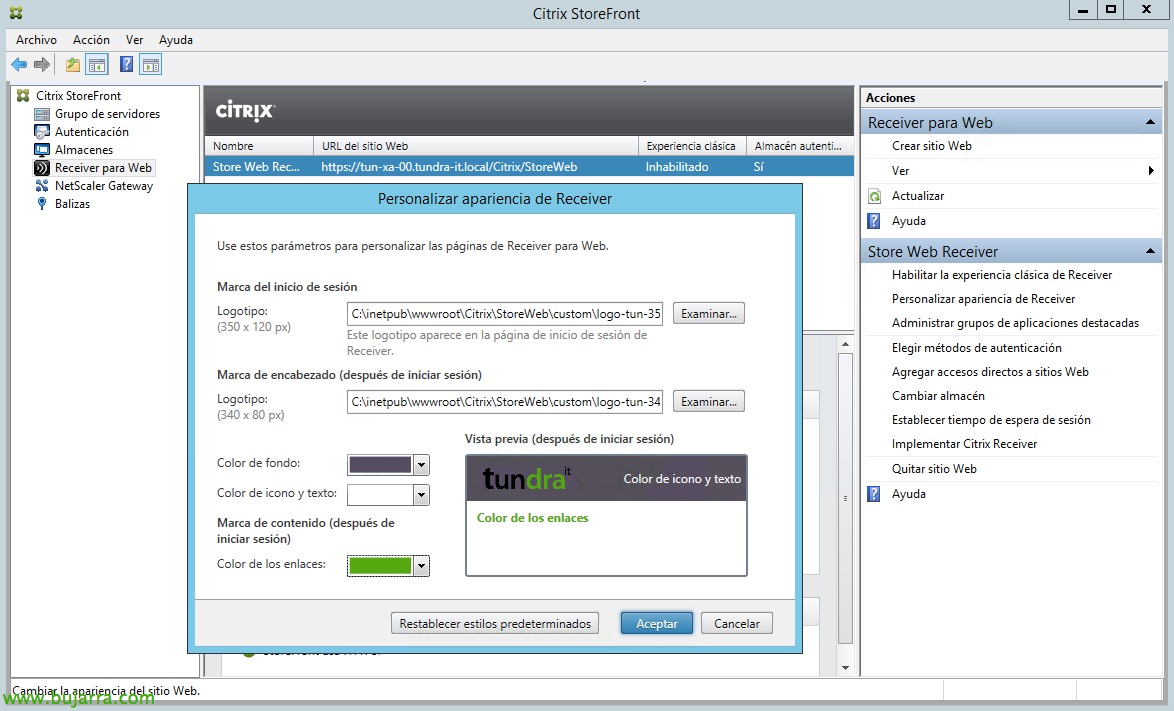
Task: Click the details pane scrollbar down arrow
Action: click(845, 668)
